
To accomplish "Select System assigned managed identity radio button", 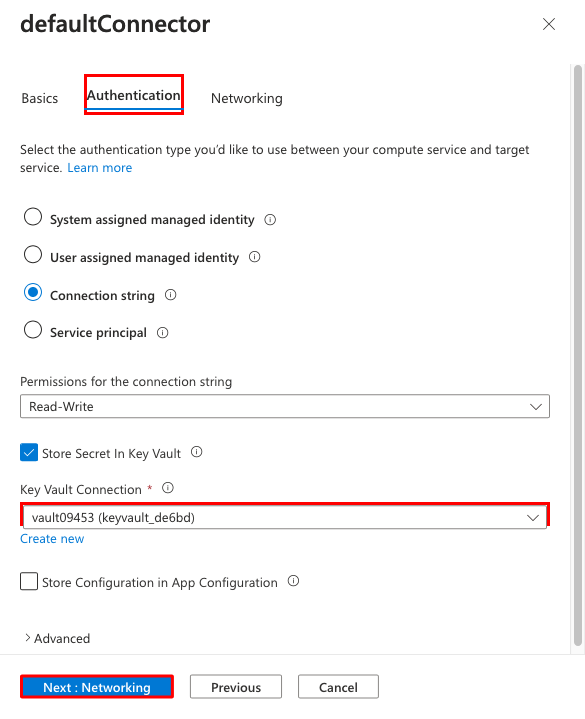I will pos(33,217).
